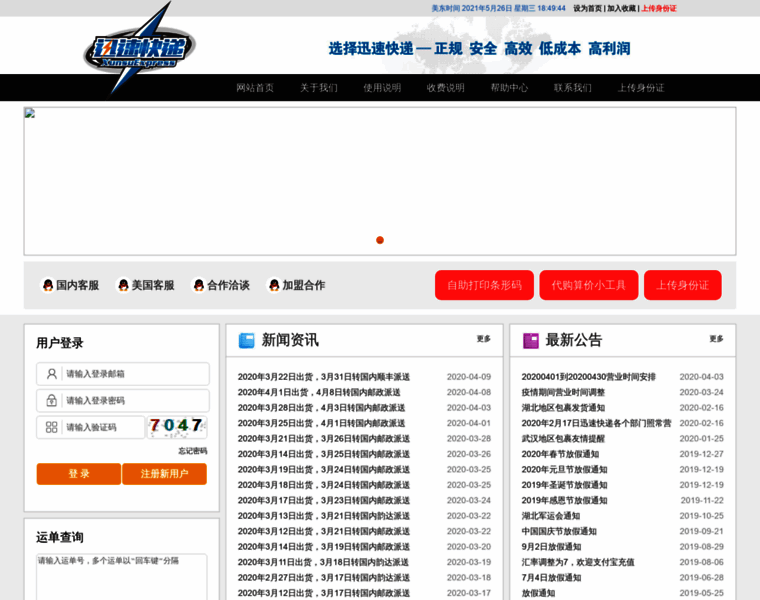Open 联系我们 in navigation bar

coord(572,88)
